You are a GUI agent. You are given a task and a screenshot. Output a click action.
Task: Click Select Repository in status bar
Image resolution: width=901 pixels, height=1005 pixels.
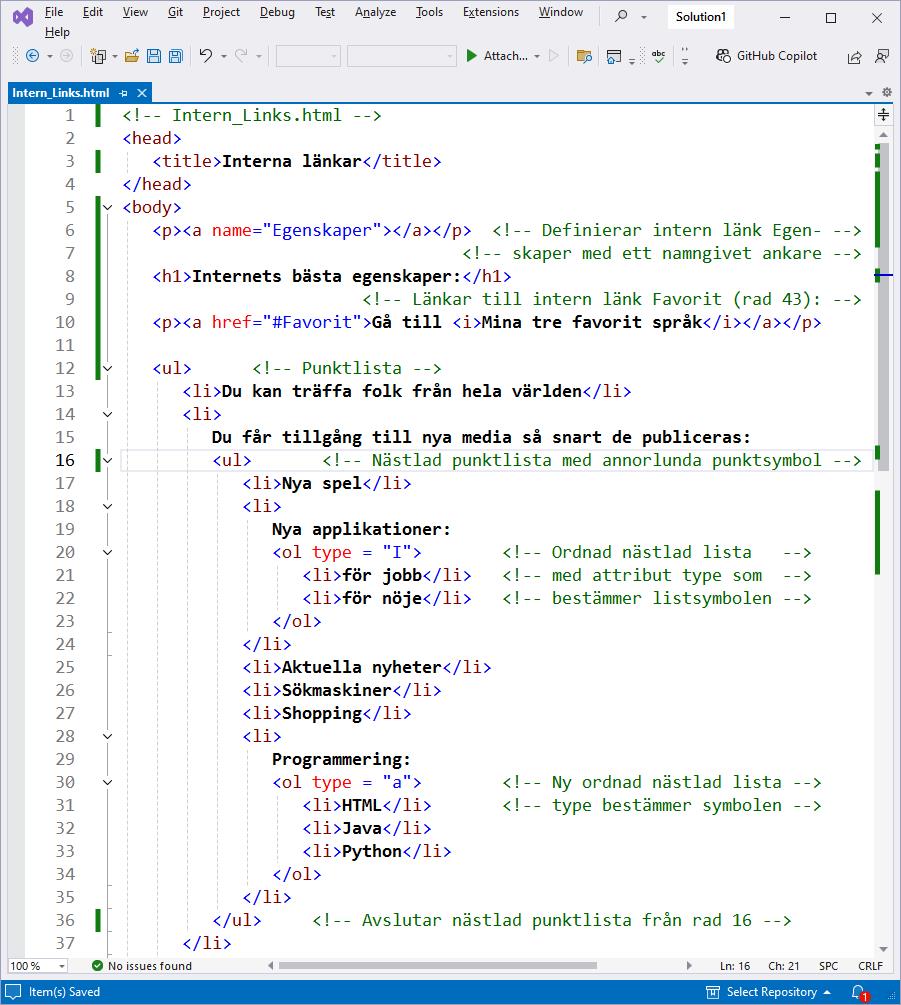[770, 992]
